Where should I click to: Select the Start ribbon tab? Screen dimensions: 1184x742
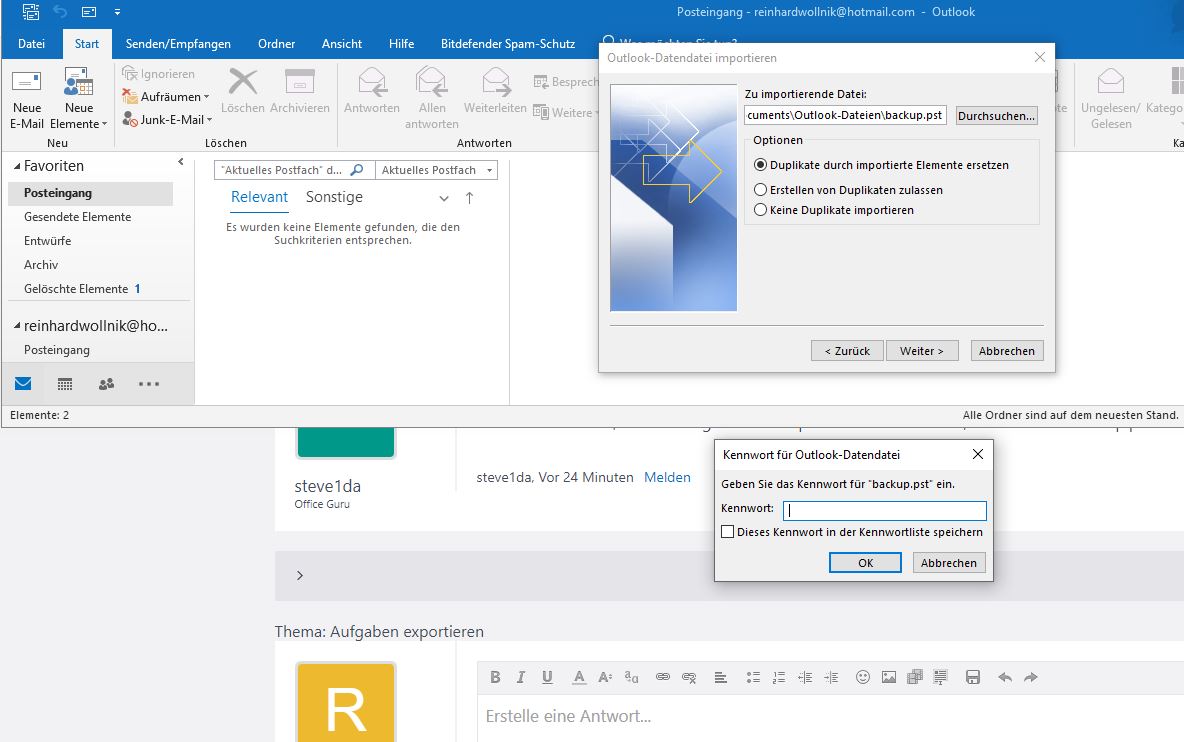click(87, 44)
